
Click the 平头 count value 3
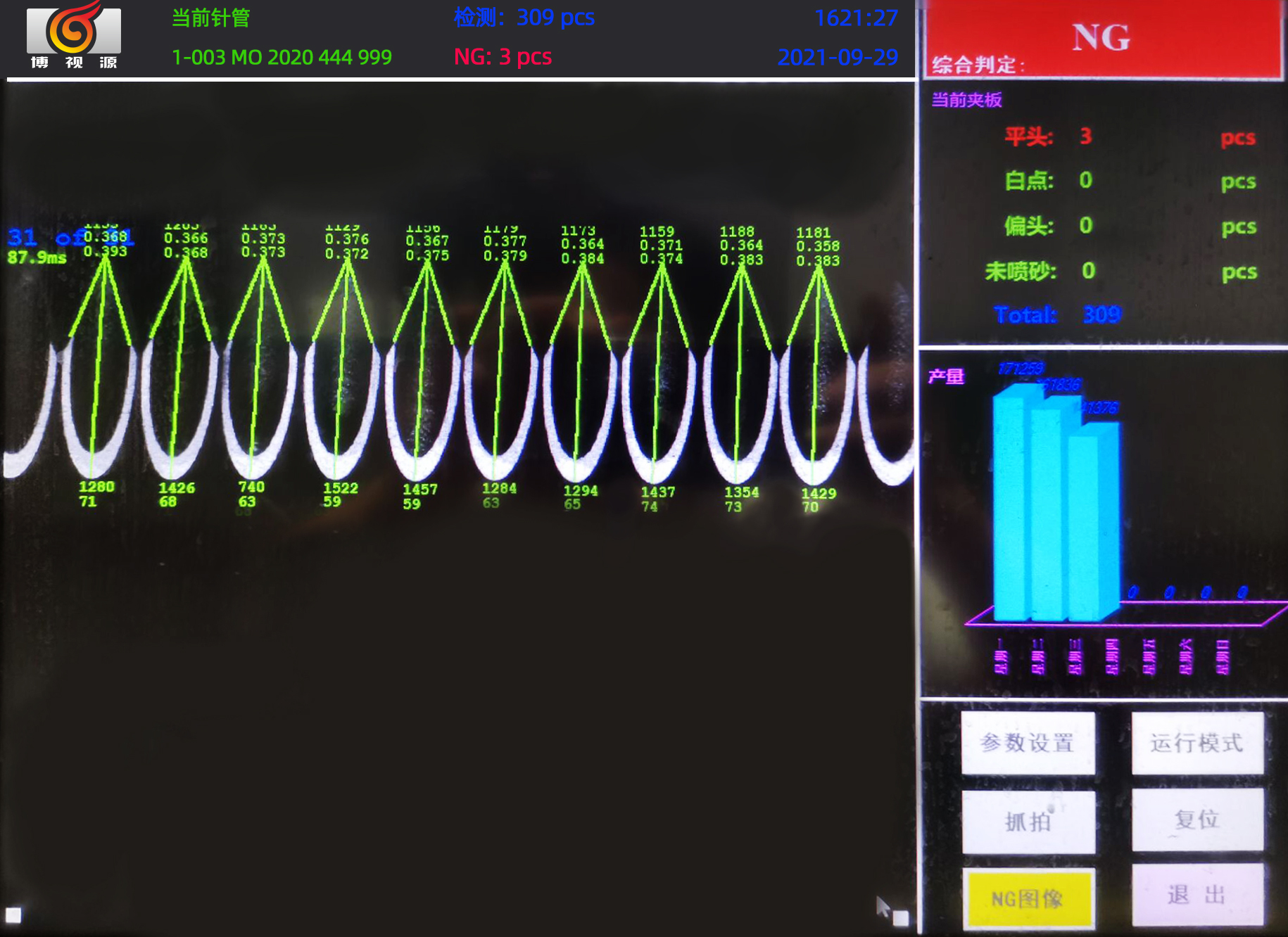pyautogui.click(x=1086, y=136)
